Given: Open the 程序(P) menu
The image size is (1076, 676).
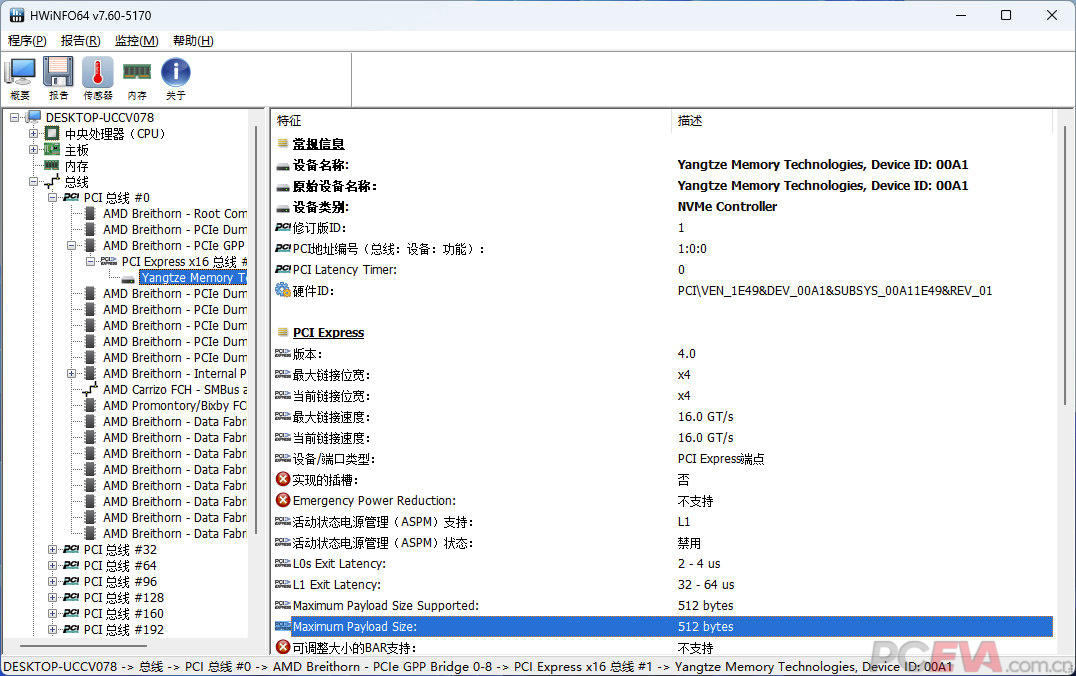Looking at the screenshot, I should click(x=27, y=40).
